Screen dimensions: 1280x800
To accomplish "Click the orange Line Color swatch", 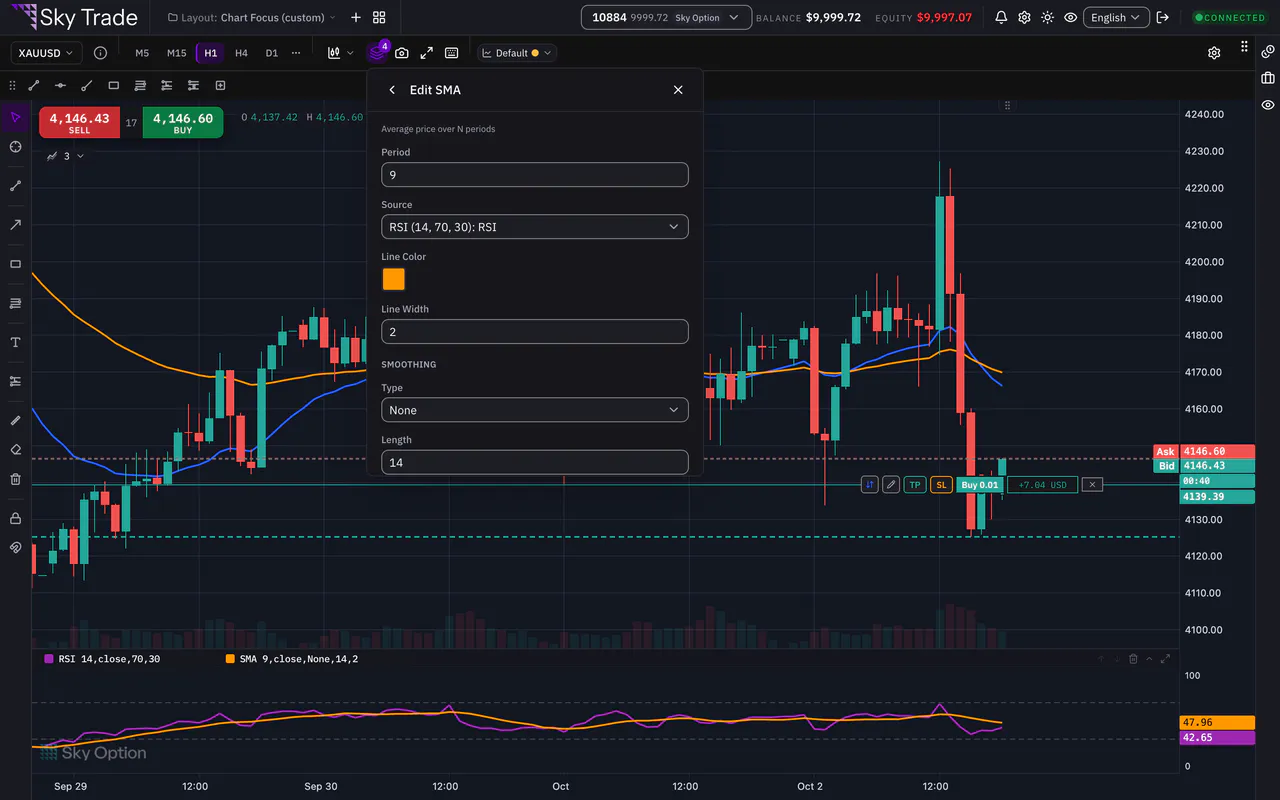I will pyautogui.click(x=393, y=279).
